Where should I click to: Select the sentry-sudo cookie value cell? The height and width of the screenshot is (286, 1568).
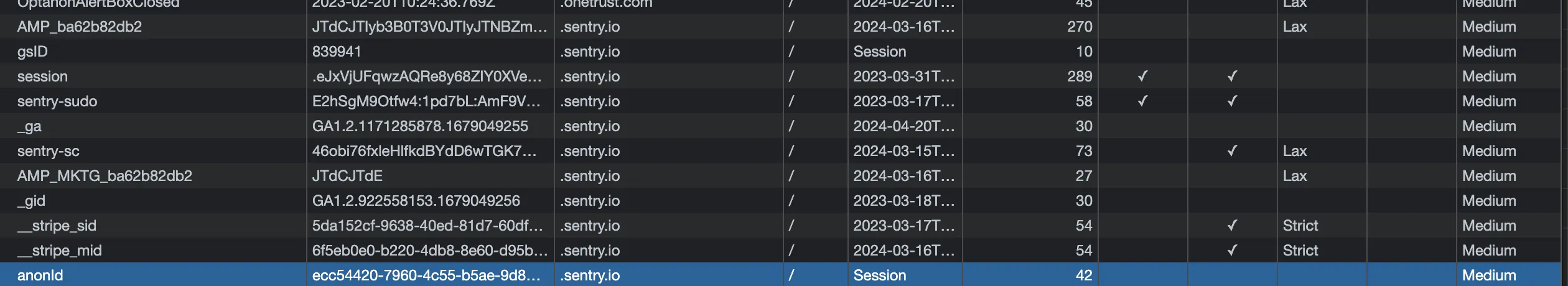pyautogui.click(x=430, y=101)
